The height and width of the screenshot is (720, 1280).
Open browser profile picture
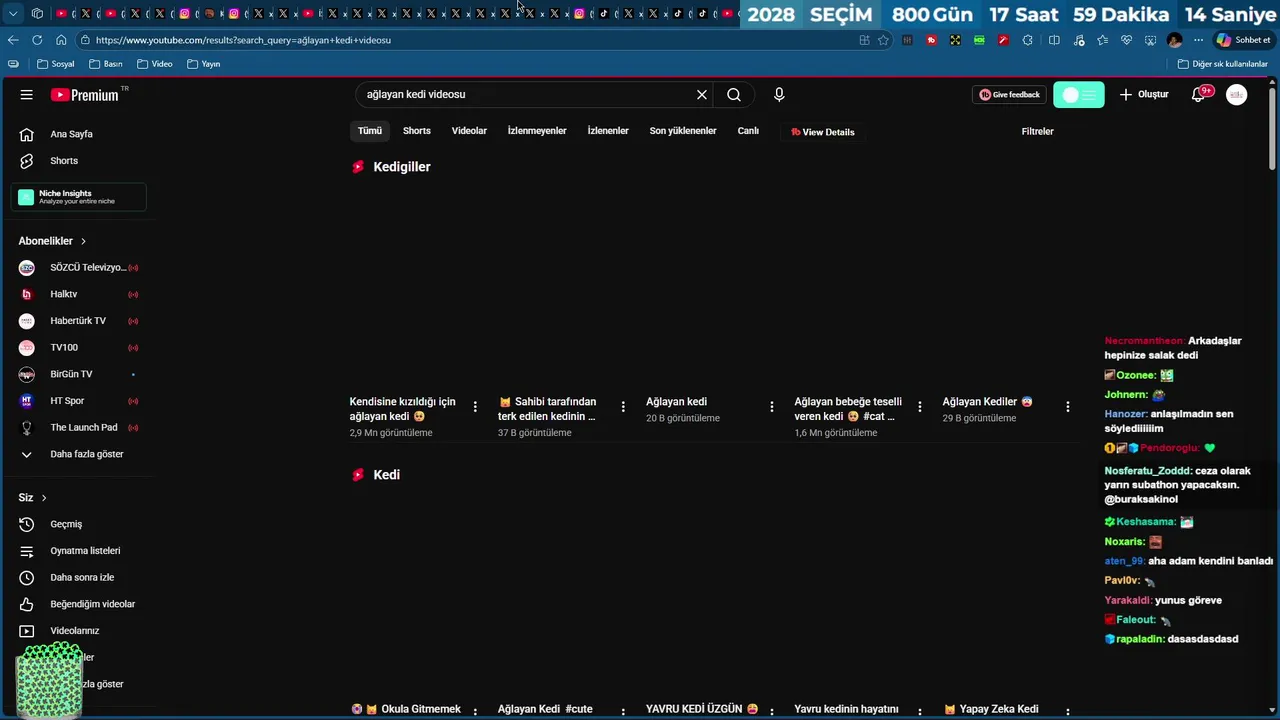pos(1174,40)
